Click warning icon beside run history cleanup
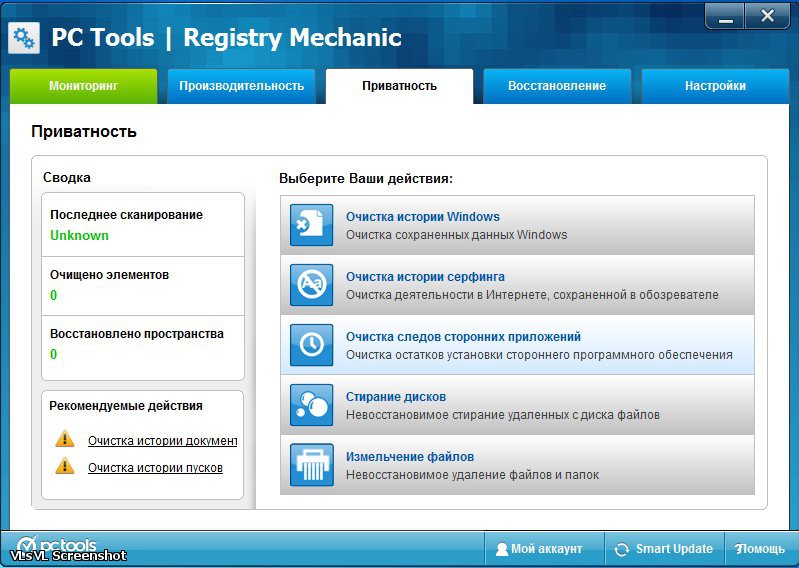This screenshot has width=799, height=568. click(65, 466)
